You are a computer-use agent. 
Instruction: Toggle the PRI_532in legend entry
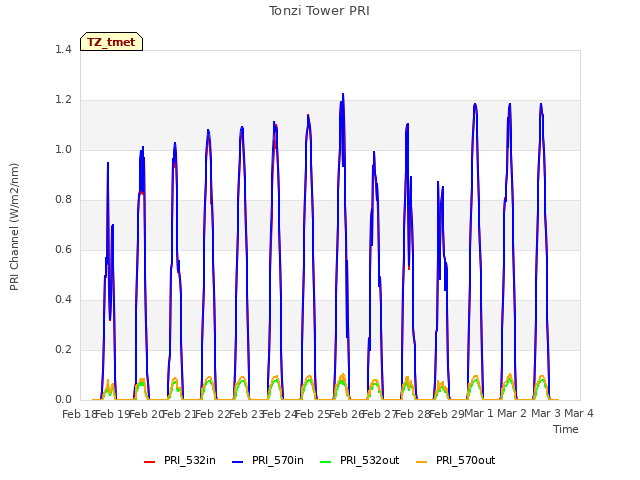[x=180, y=460]
